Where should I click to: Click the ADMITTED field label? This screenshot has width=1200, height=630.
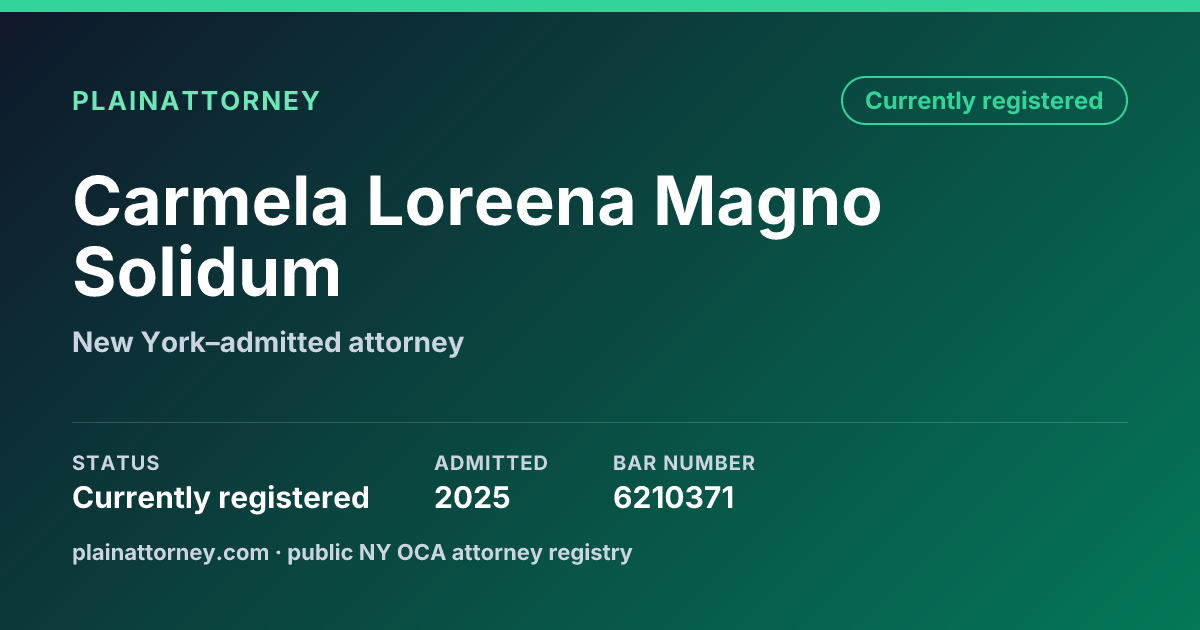pos(491,463)
